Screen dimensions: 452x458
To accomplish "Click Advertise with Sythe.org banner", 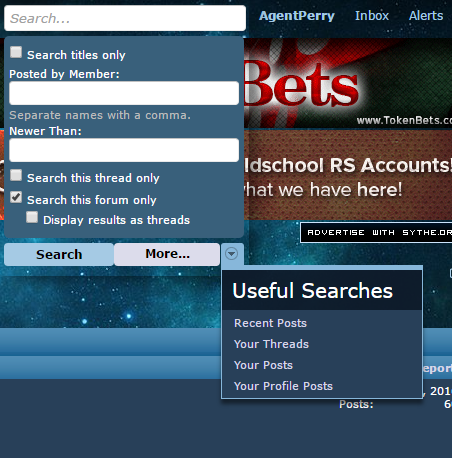I will (x=376, y=233).
